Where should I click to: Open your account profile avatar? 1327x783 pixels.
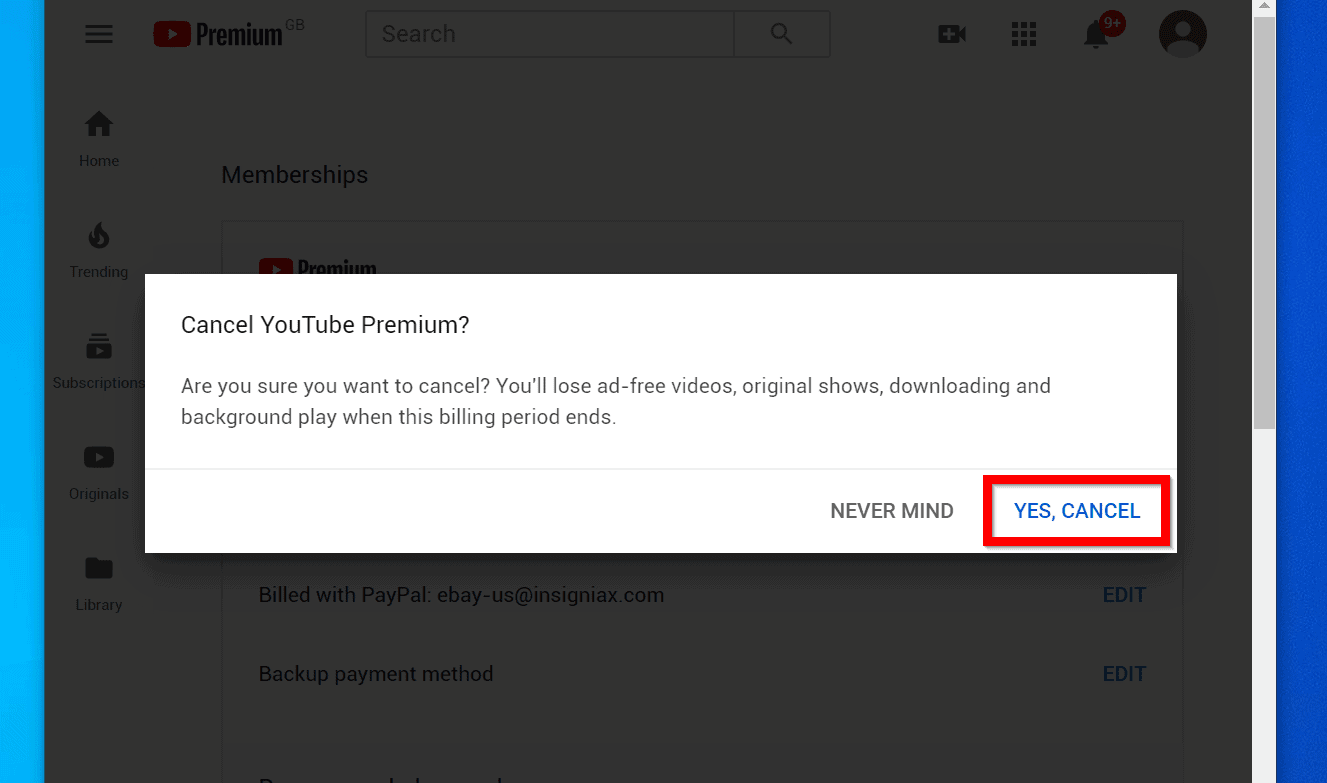point(1182,33)
